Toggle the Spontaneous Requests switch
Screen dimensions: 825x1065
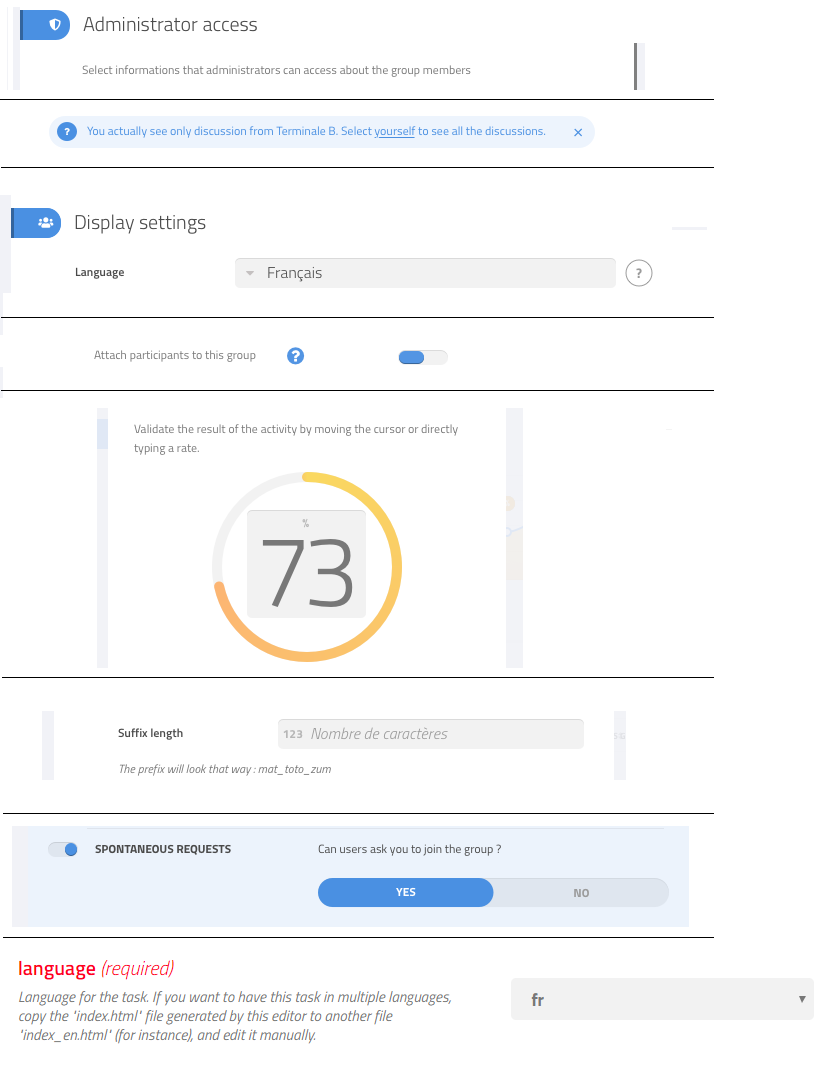[x=63, y=849]
